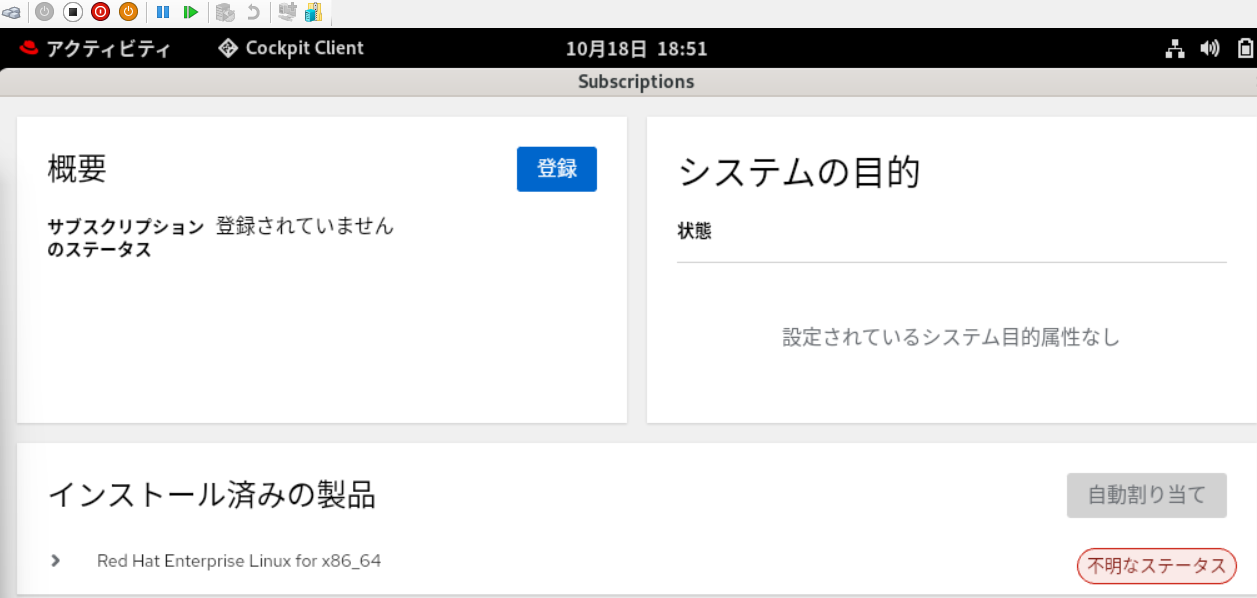Screen dimensions: 1257x598
Task: Click the システムの目的 heading
Action: 799,172
